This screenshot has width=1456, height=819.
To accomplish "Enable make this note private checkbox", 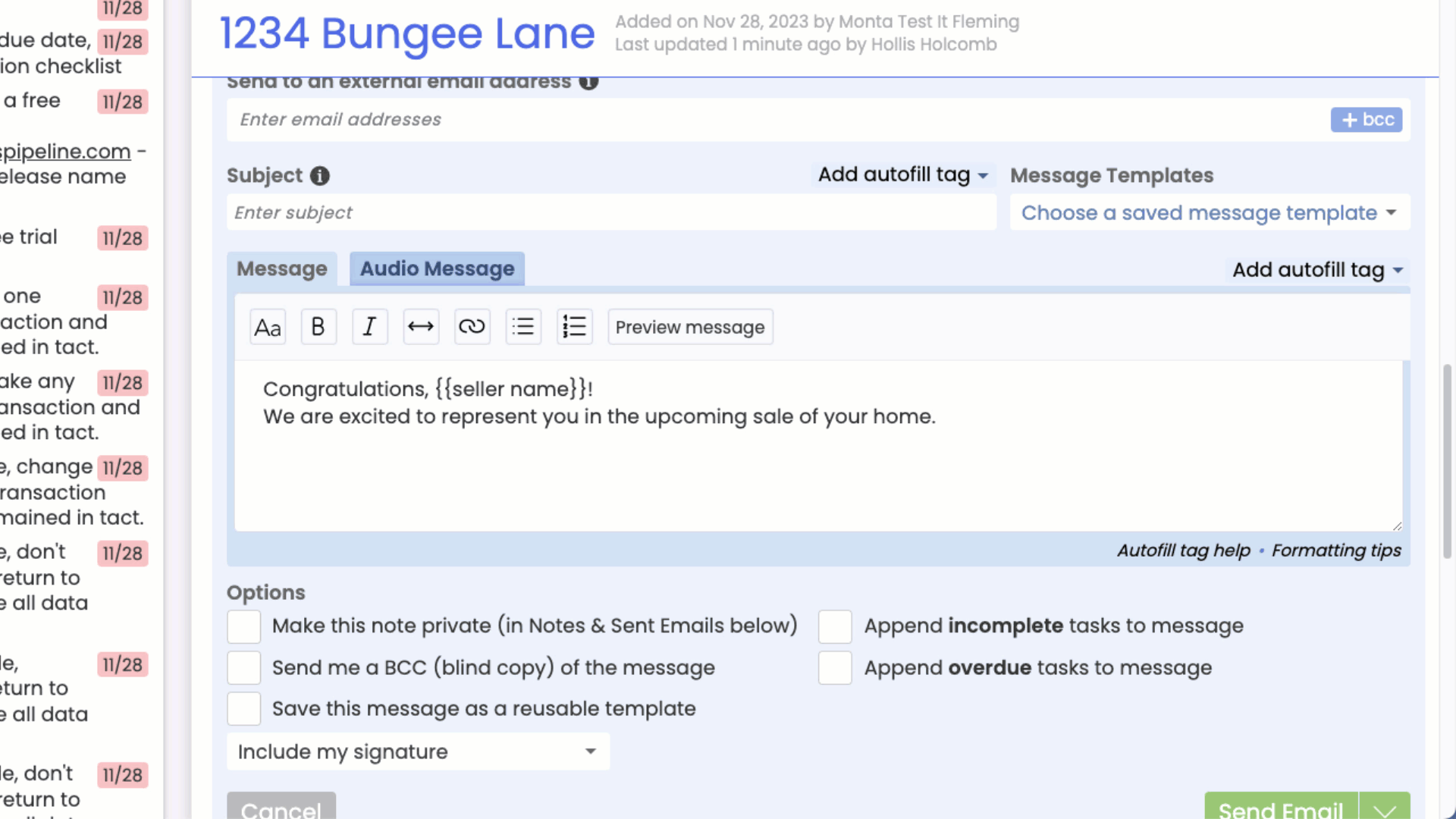I will click(244, 626).
